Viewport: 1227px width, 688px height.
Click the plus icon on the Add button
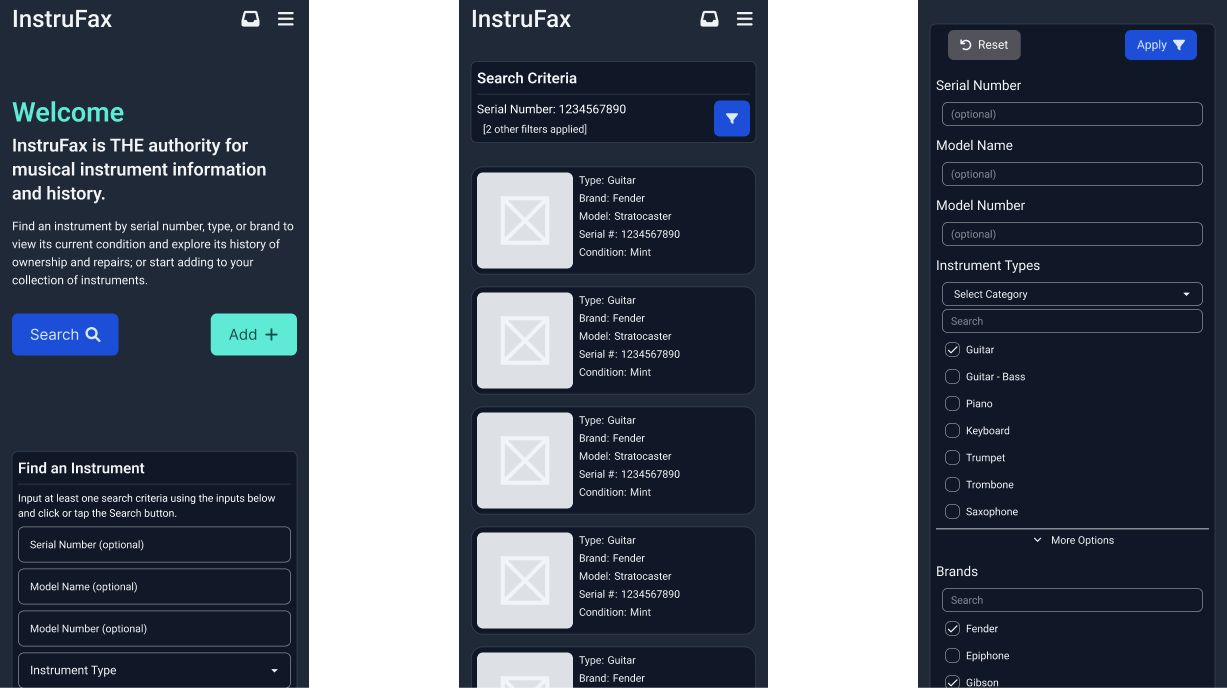coord(272,333)
